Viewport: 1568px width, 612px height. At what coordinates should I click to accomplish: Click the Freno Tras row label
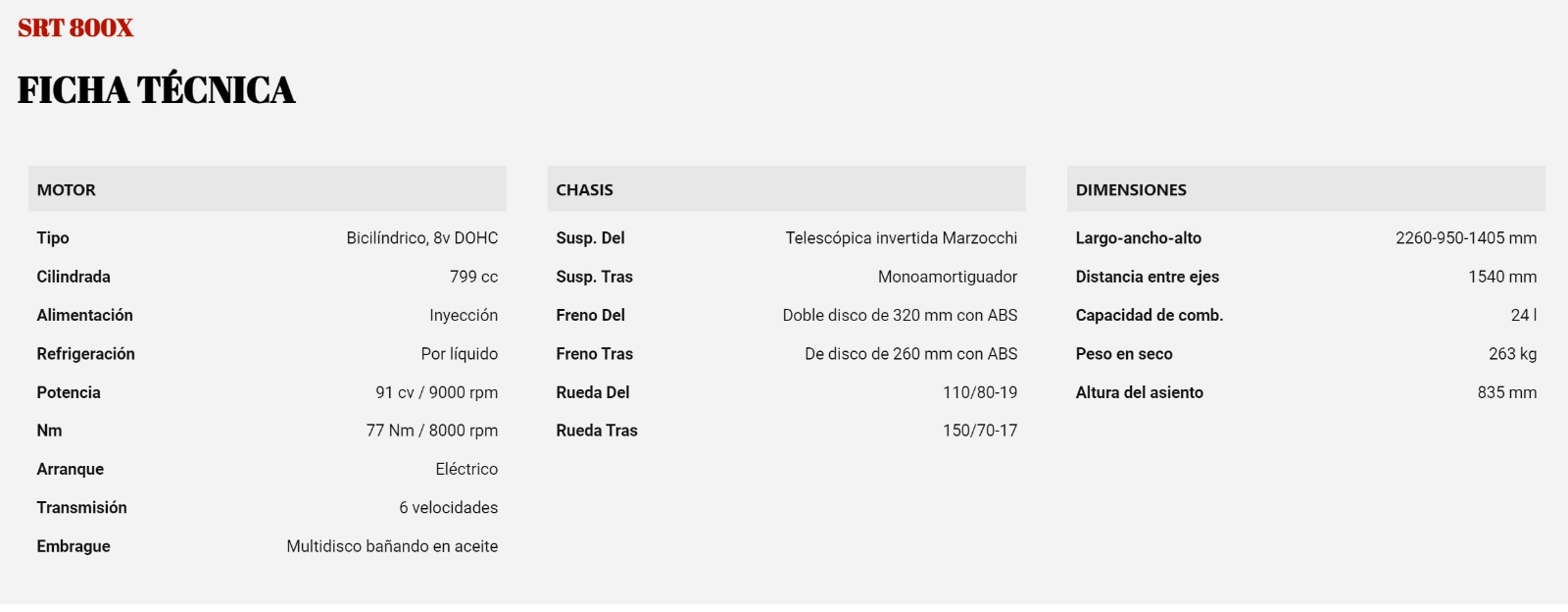tap(594, 354)
